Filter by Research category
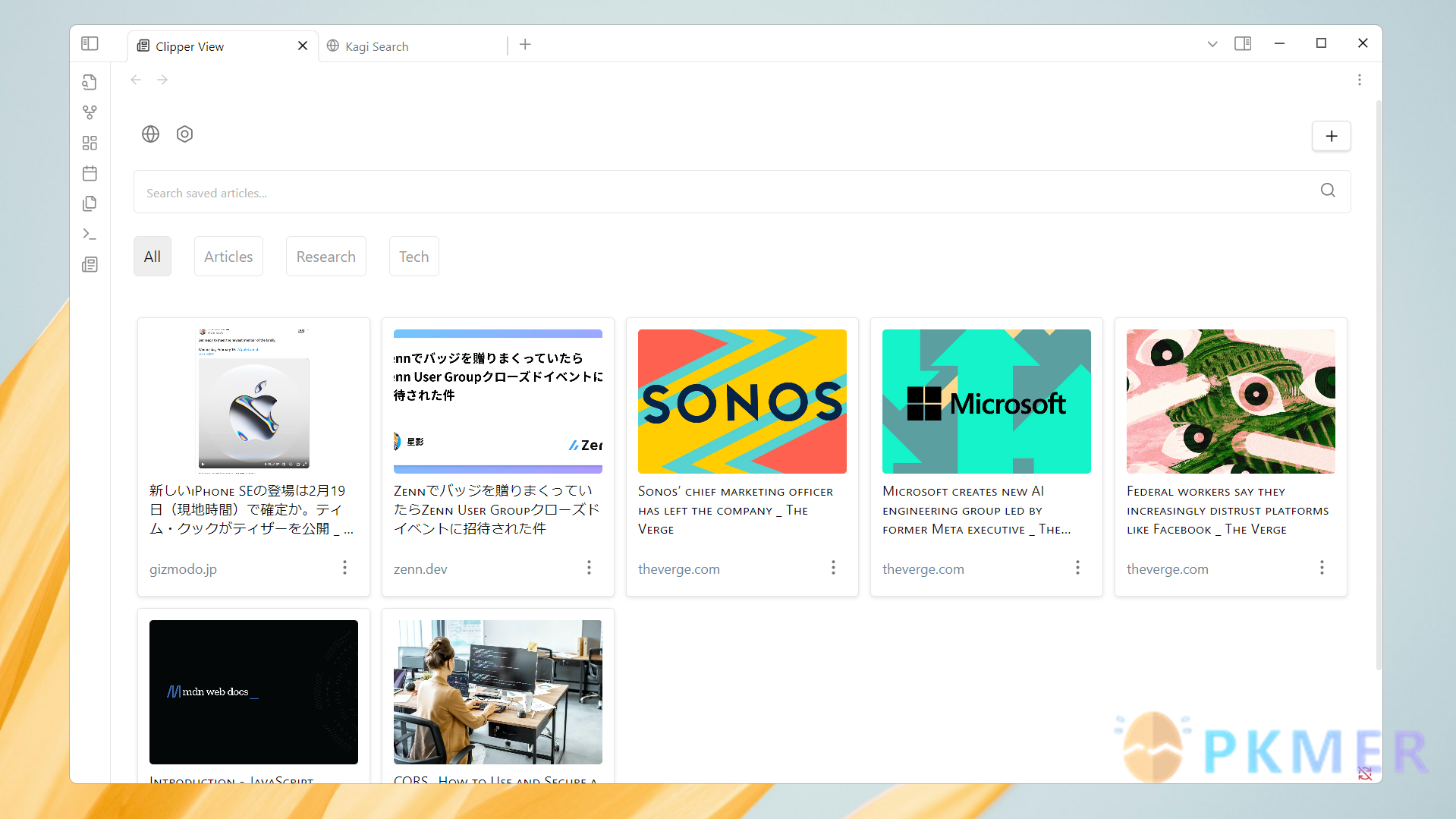Image resolution: width=1456 pixels, height=819 pixels. click(326, 257)
